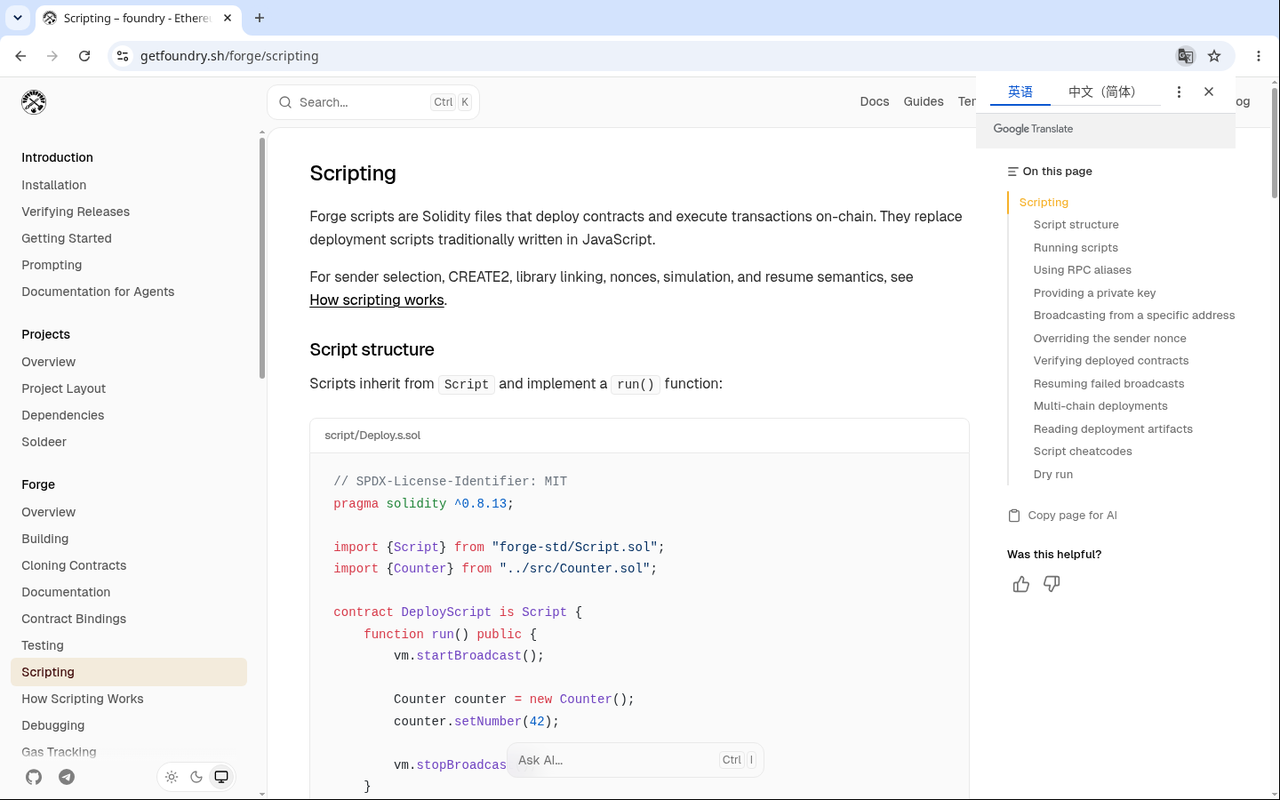
Task: Open Chrome three-dot menu
Action: (x=1259, y=56)
